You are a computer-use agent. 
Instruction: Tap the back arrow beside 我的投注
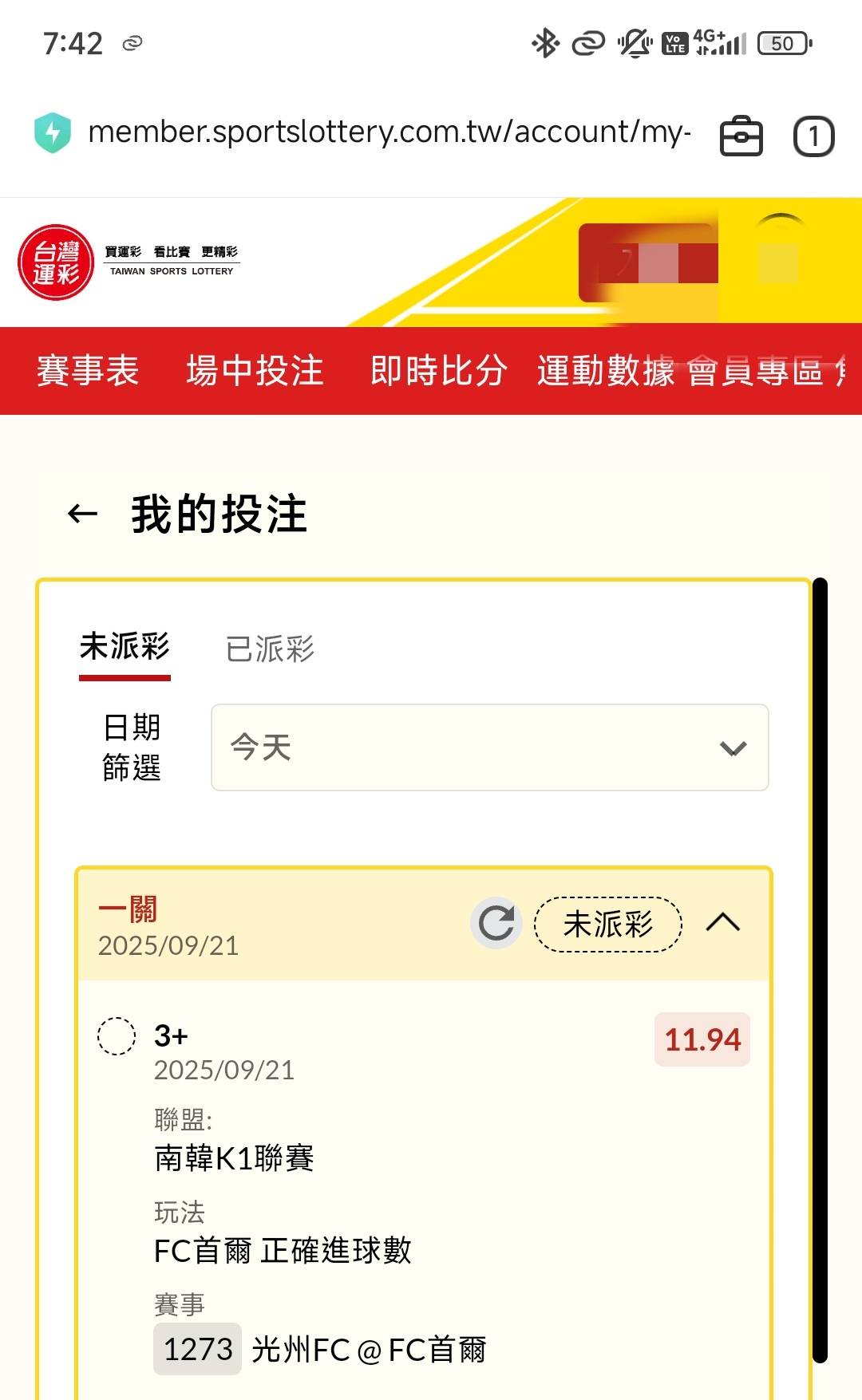(x=83, y=514)
